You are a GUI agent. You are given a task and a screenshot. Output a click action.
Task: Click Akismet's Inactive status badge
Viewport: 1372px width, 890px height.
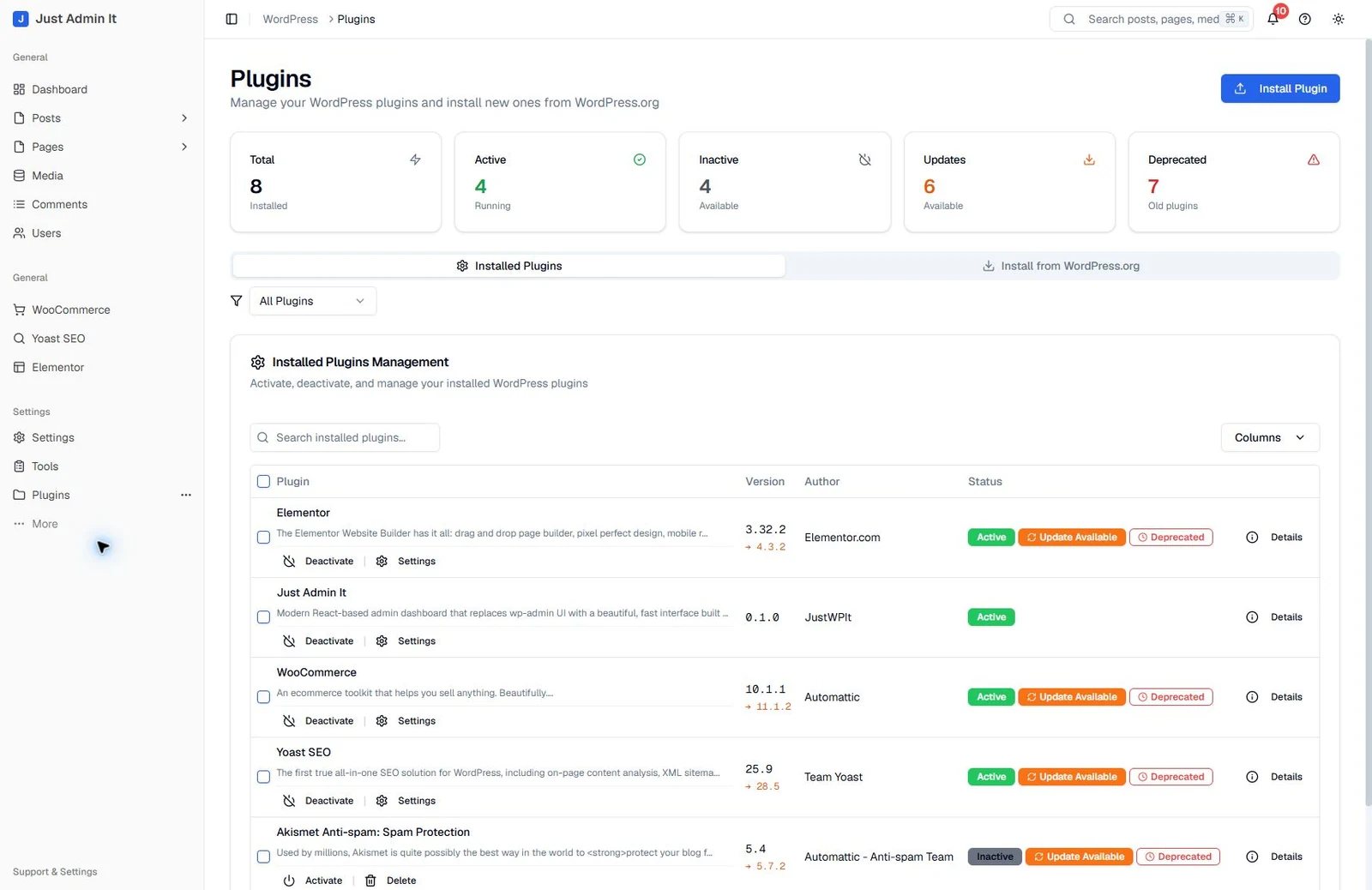pos(995,857)
